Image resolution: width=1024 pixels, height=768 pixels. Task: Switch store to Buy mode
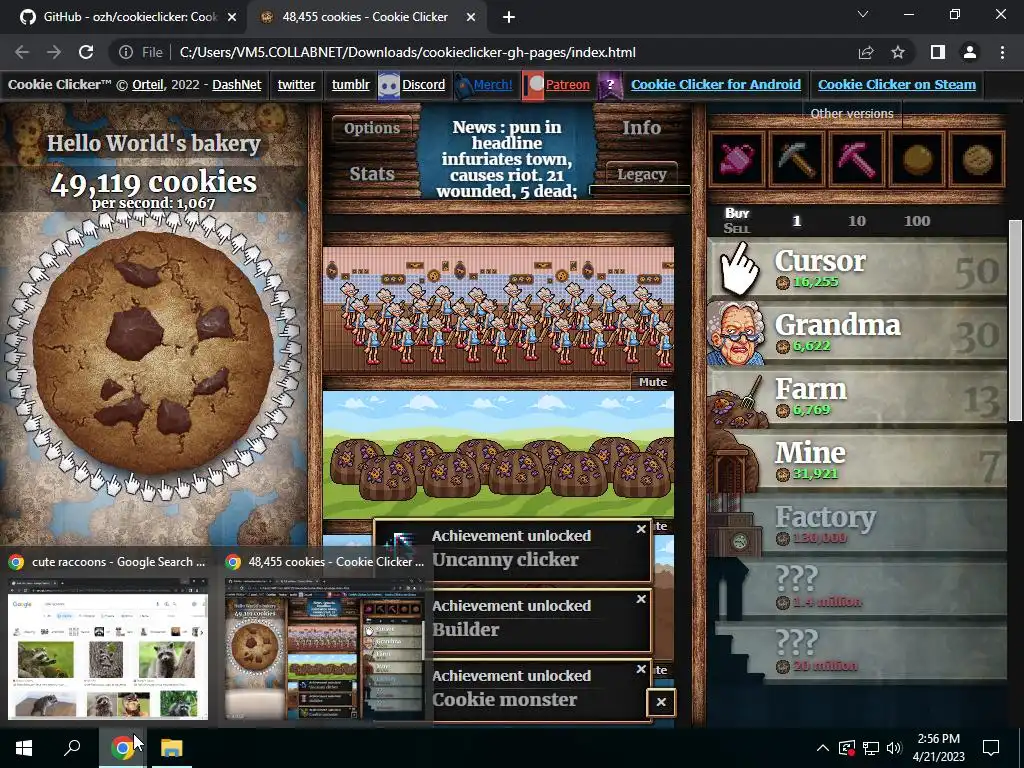(x=737, y=213)
